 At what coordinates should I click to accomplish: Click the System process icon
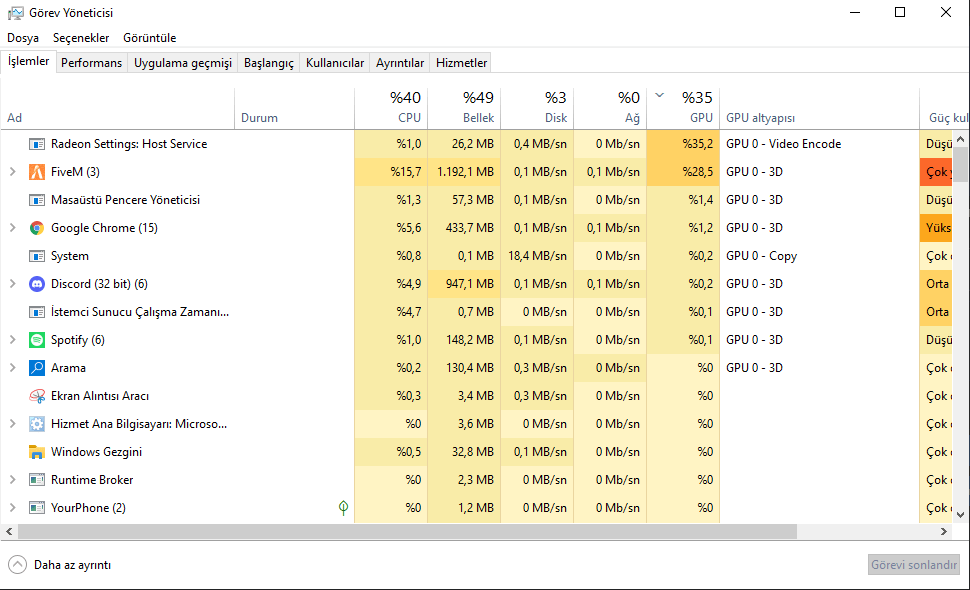(x=37, y=256)
